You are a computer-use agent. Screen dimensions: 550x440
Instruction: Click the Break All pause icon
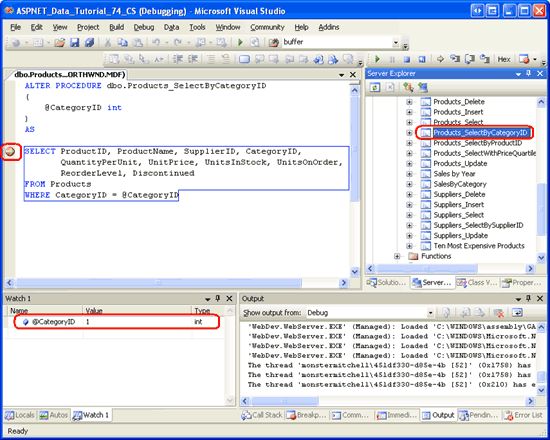(x=393, y=59)
